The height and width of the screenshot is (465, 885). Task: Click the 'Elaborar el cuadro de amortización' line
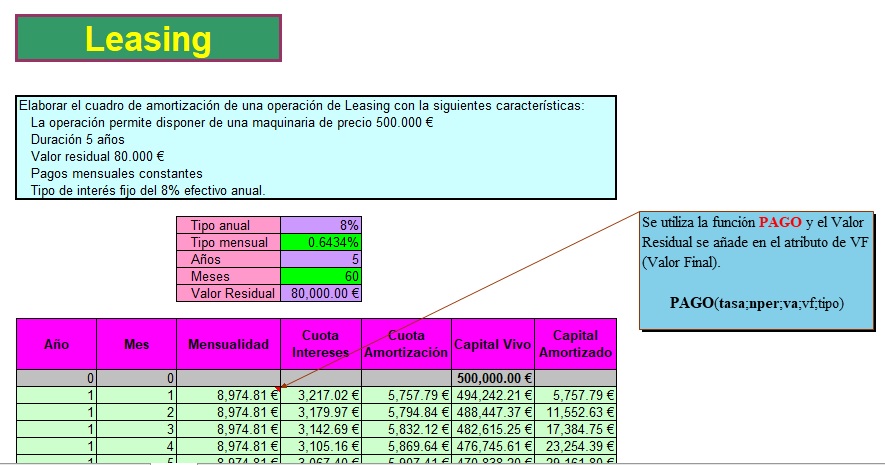(x=302, y=106)
